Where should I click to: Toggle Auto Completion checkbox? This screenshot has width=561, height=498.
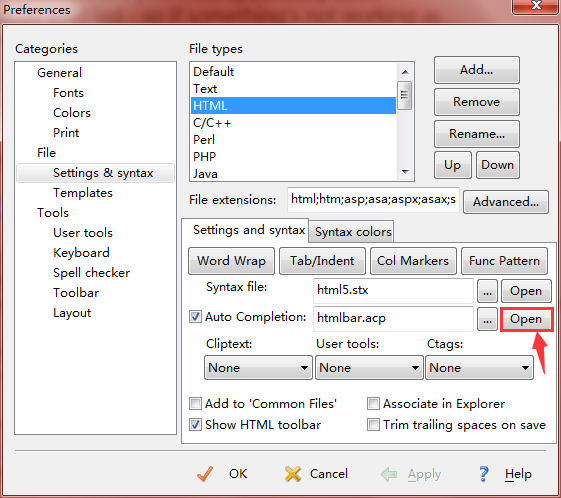(195, 317)
